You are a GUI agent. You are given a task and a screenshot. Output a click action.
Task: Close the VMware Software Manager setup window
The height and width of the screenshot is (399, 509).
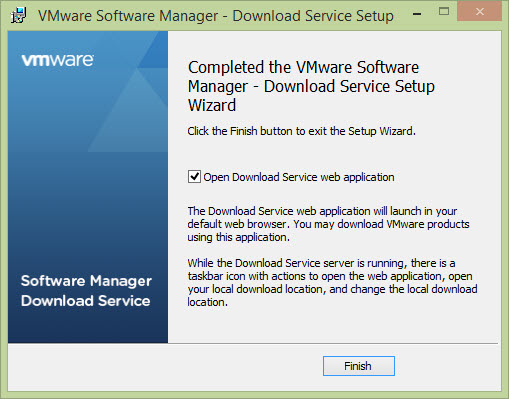[479, 12]
